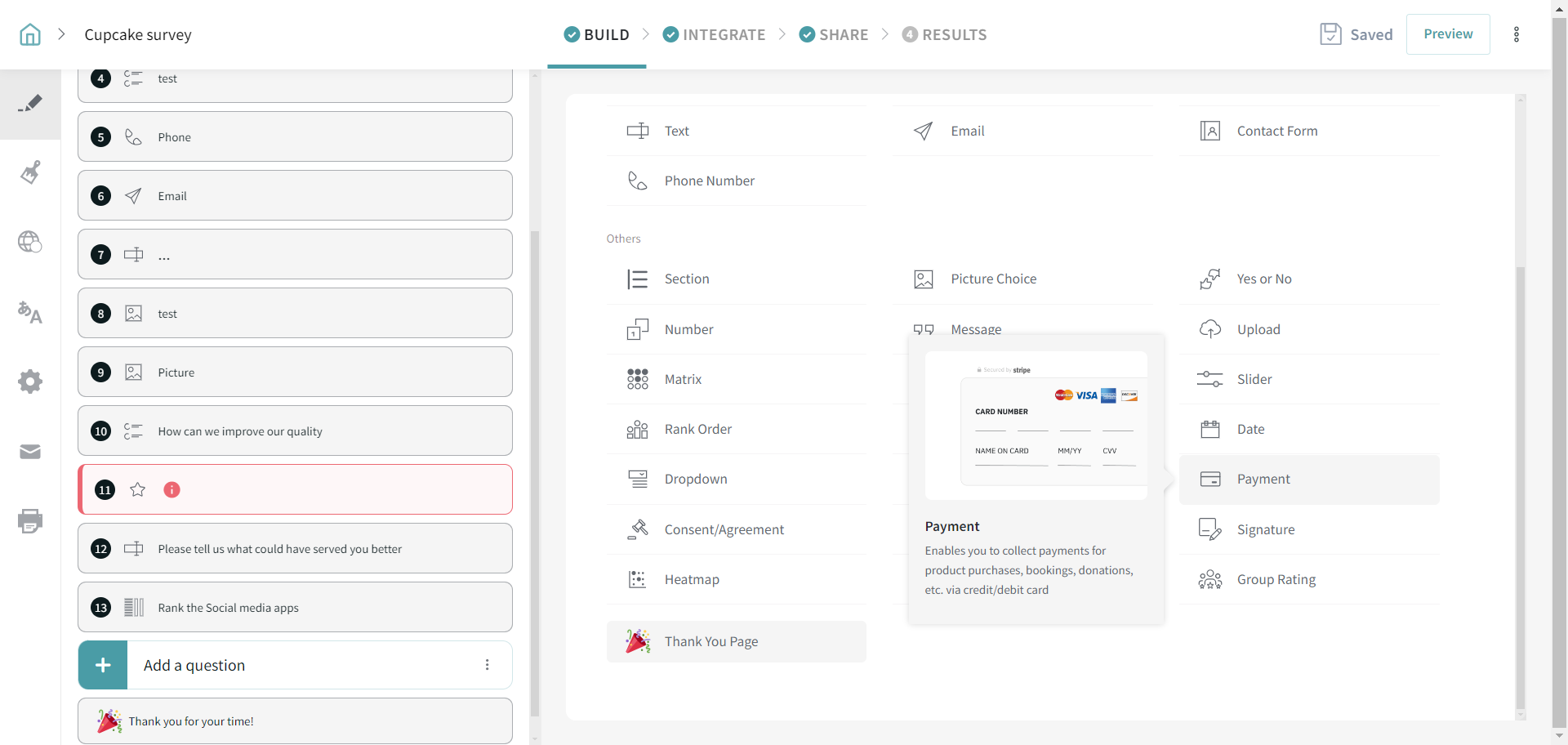This screenshot has width=1568, height=745.
Task: Choose the Yes or No question type
Action: click(x=1263, y=279)
